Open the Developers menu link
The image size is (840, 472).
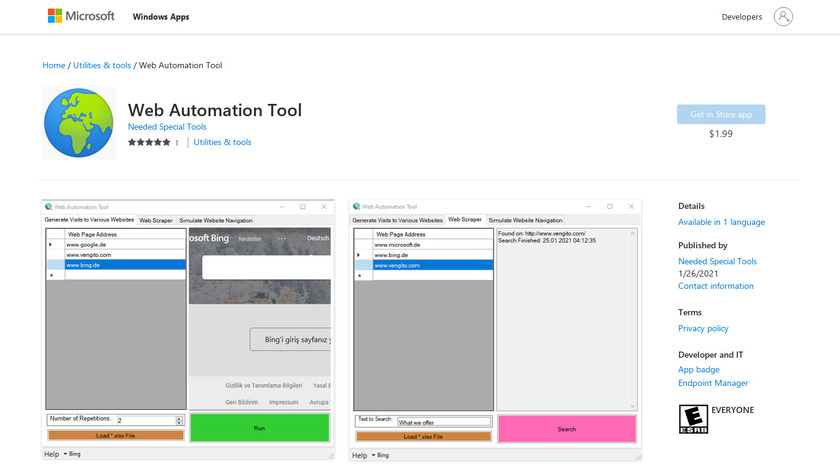pyautogui.click(x=741, y=17)
